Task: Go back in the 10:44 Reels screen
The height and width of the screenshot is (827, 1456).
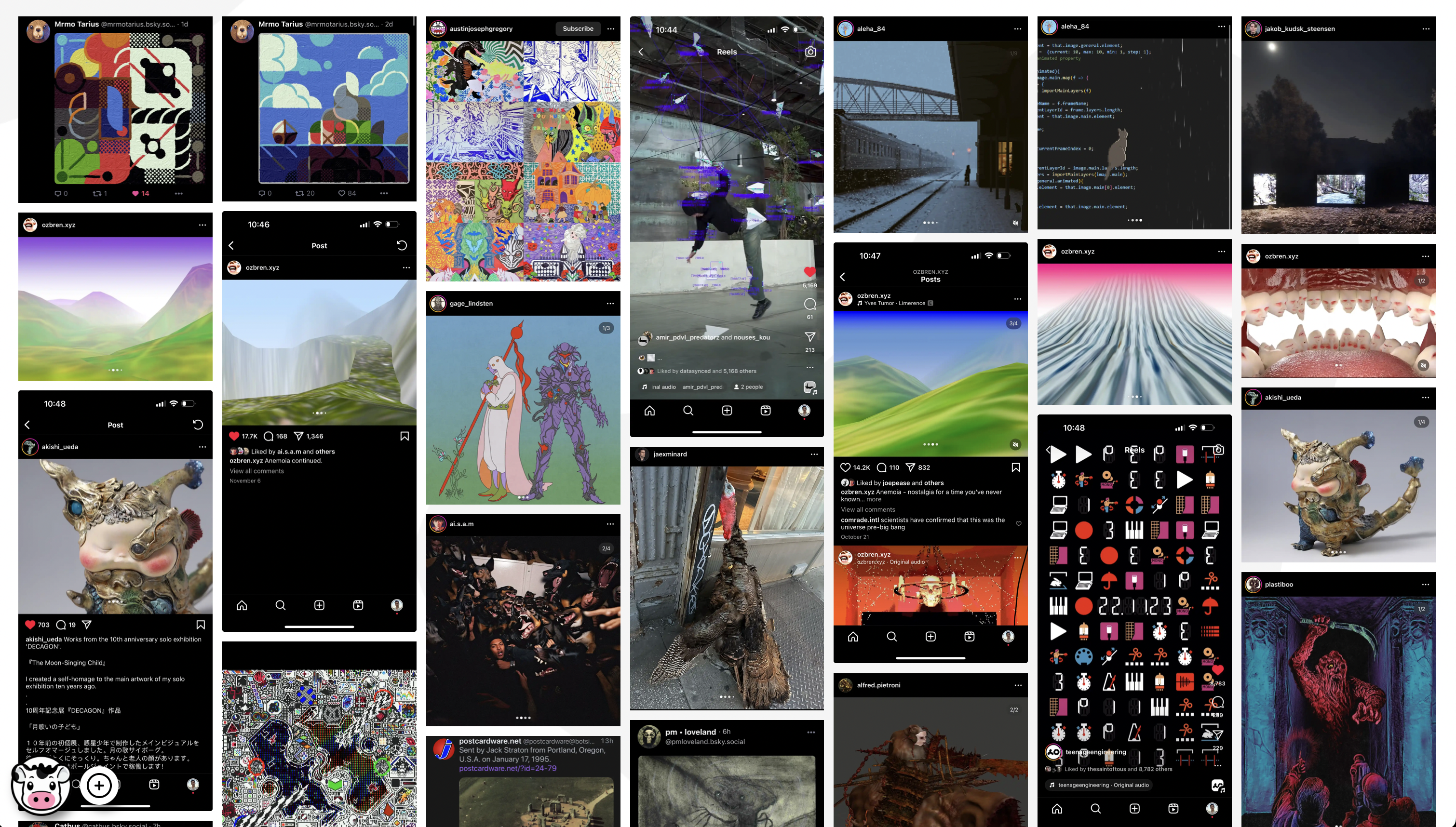Action: 641,52
